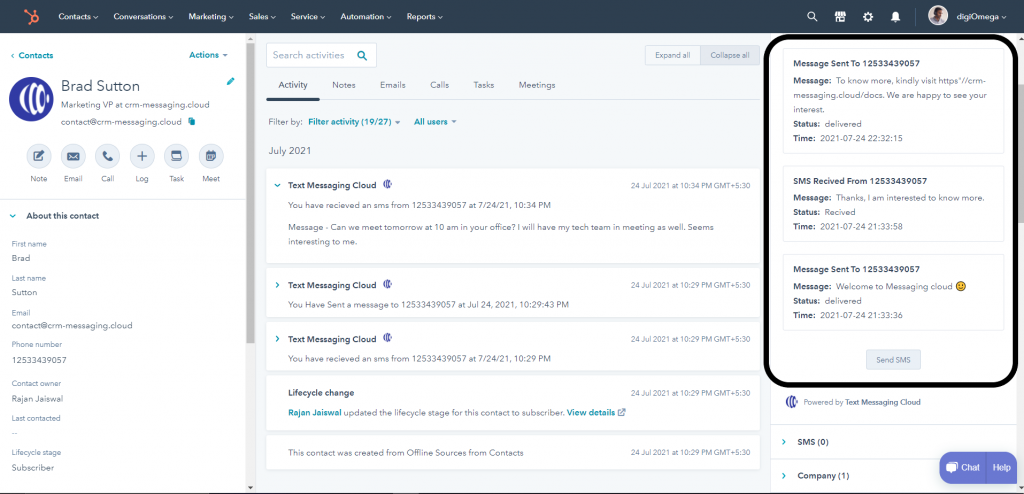Click the Collapse all button

point(730,56)
